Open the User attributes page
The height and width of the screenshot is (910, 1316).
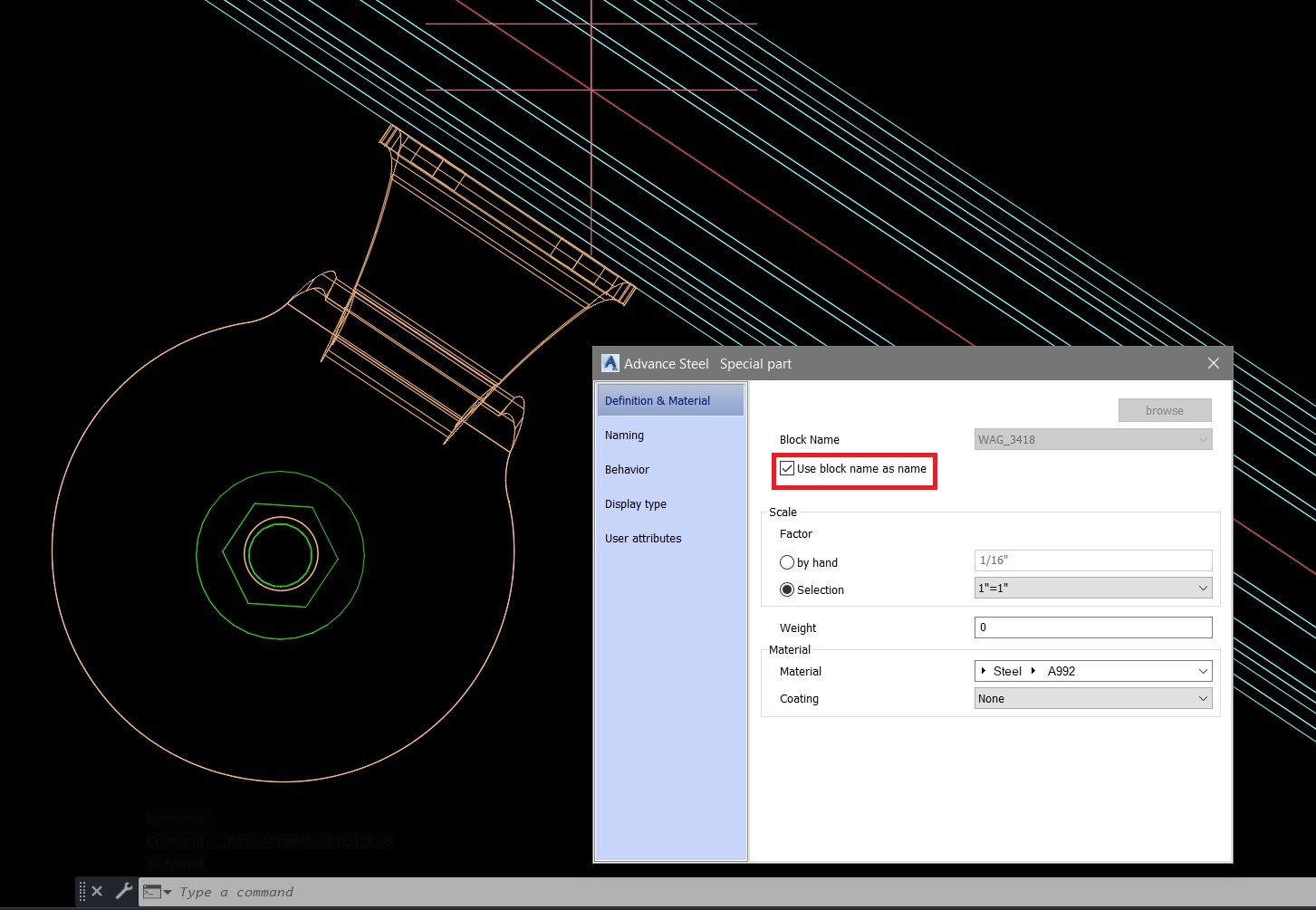(x=643, y=538)
